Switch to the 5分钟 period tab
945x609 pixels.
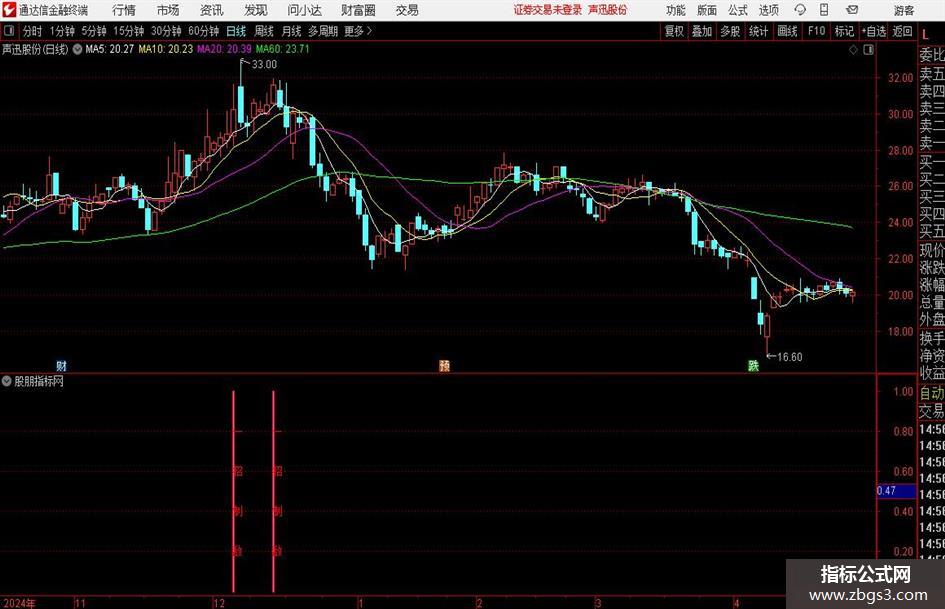94,31
